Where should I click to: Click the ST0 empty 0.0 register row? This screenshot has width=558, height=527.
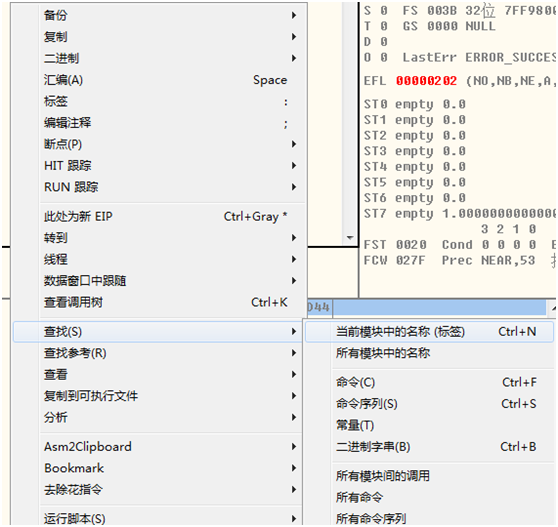click(x=415, y=104)
